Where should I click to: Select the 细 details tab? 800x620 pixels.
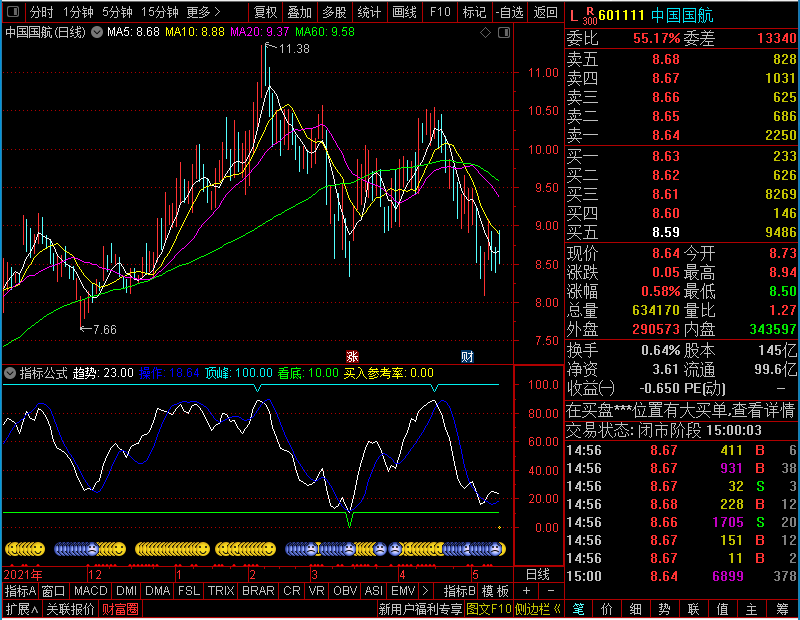coord(635,609)
